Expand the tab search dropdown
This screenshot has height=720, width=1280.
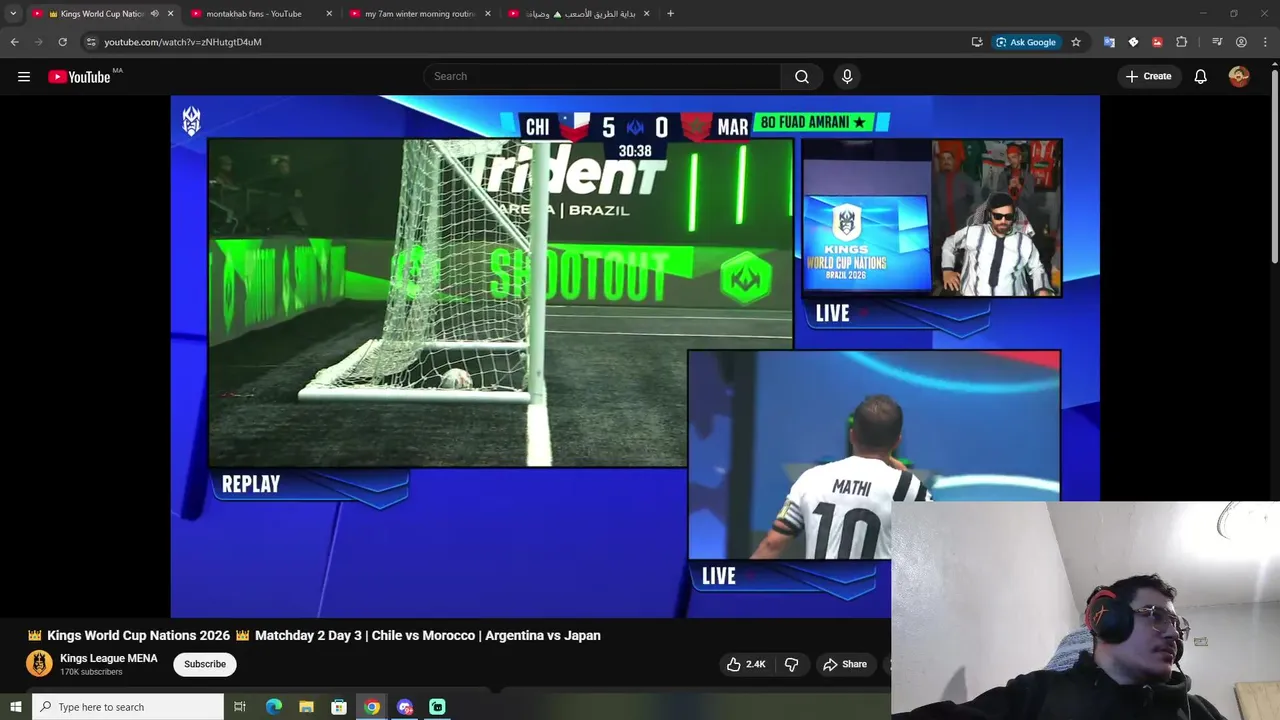pos(13,14)
